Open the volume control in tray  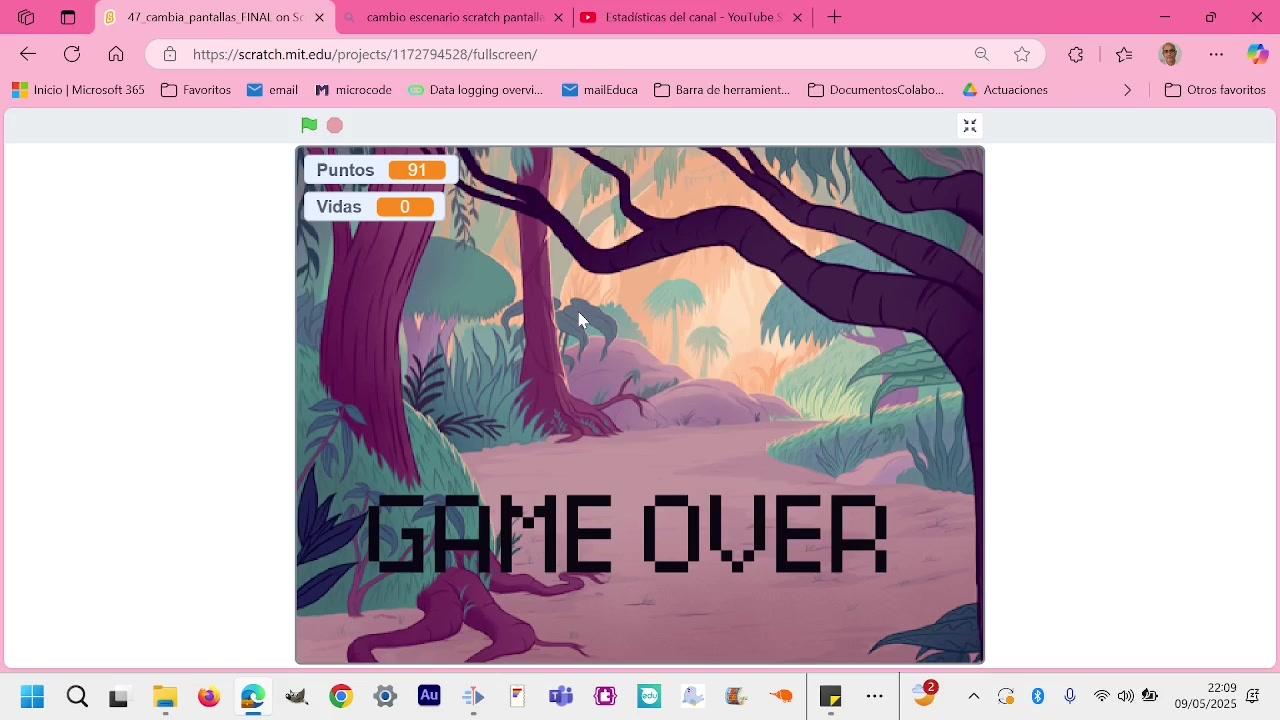[1126, 696]
